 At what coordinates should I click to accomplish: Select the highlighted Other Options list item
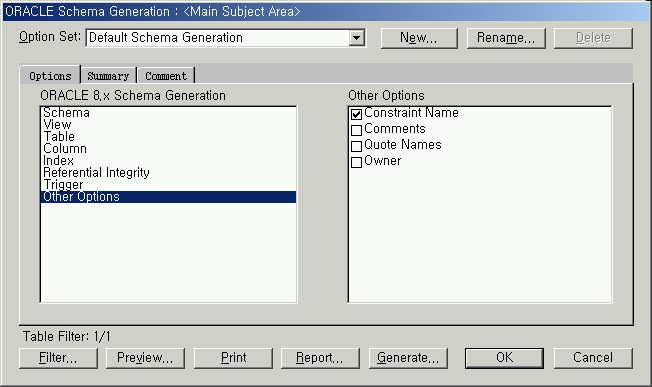pyautogui.click(x=168, y=197)
